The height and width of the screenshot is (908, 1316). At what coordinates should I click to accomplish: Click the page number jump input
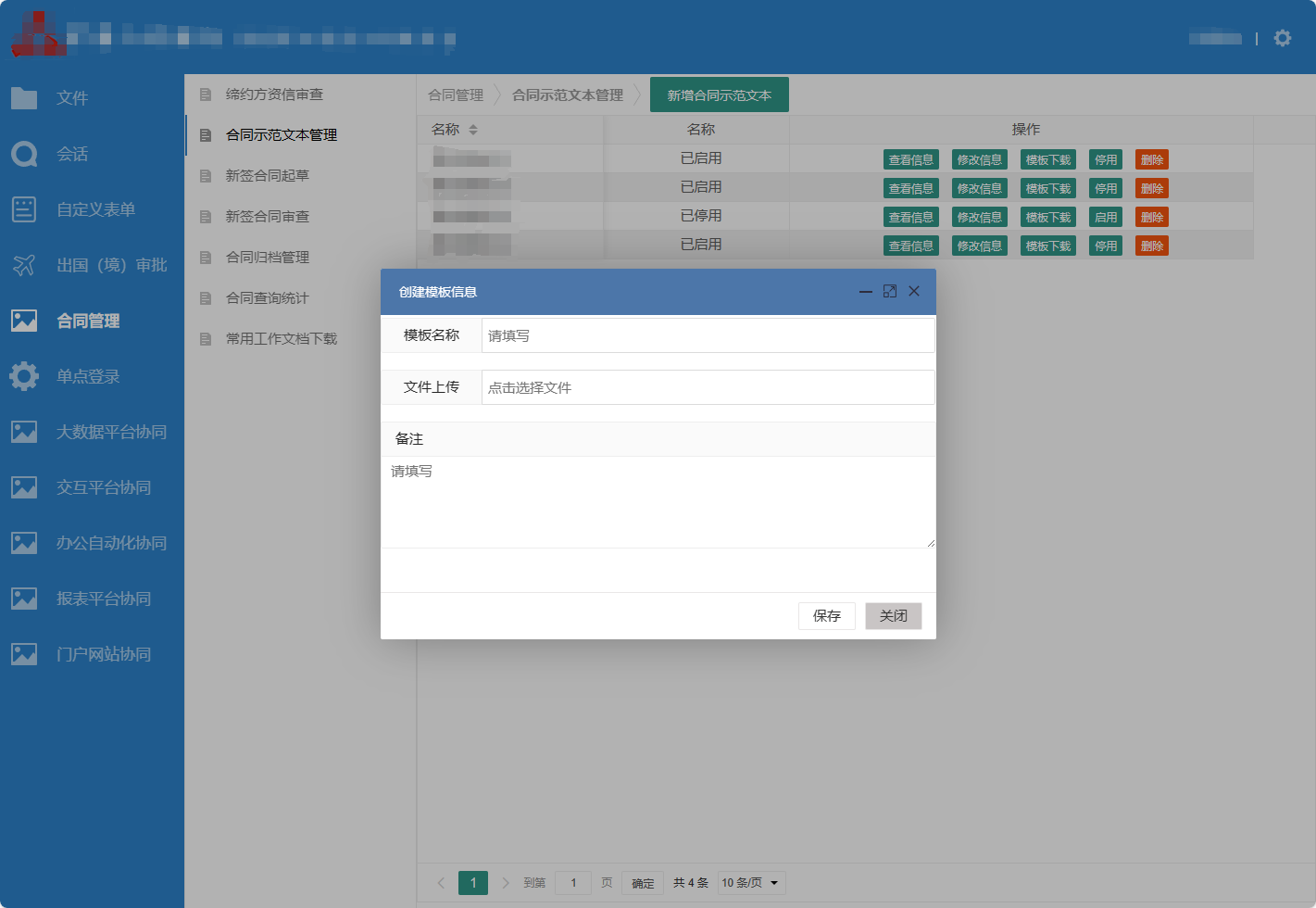(x=573, y=883)
